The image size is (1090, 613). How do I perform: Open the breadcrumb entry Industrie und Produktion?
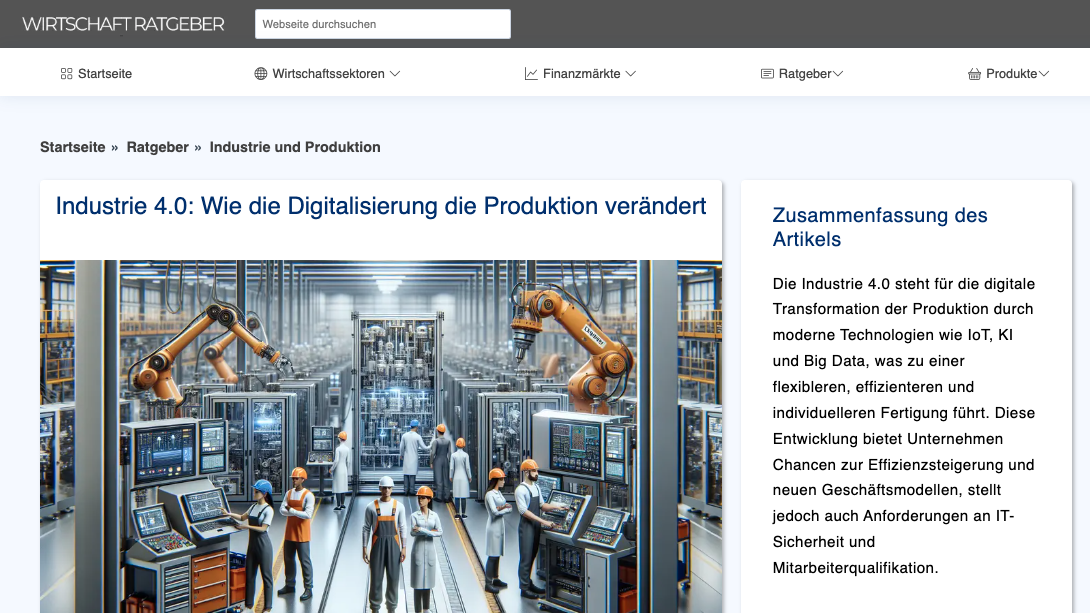(295, 147)
